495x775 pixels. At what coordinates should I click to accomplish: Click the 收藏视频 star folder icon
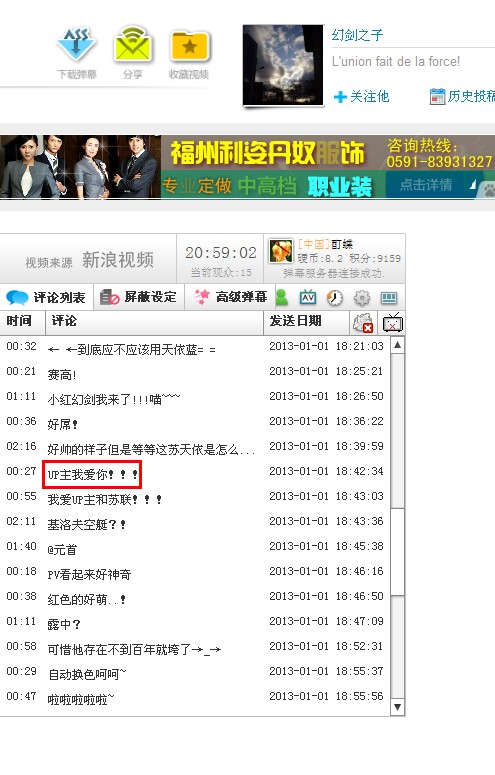189,46
